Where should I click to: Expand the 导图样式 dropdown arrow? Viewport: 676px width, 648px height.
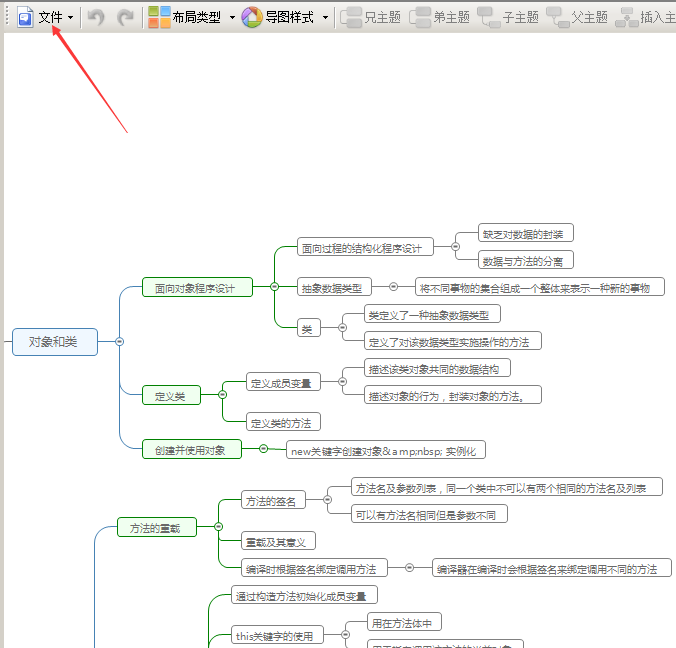[325, 17]
